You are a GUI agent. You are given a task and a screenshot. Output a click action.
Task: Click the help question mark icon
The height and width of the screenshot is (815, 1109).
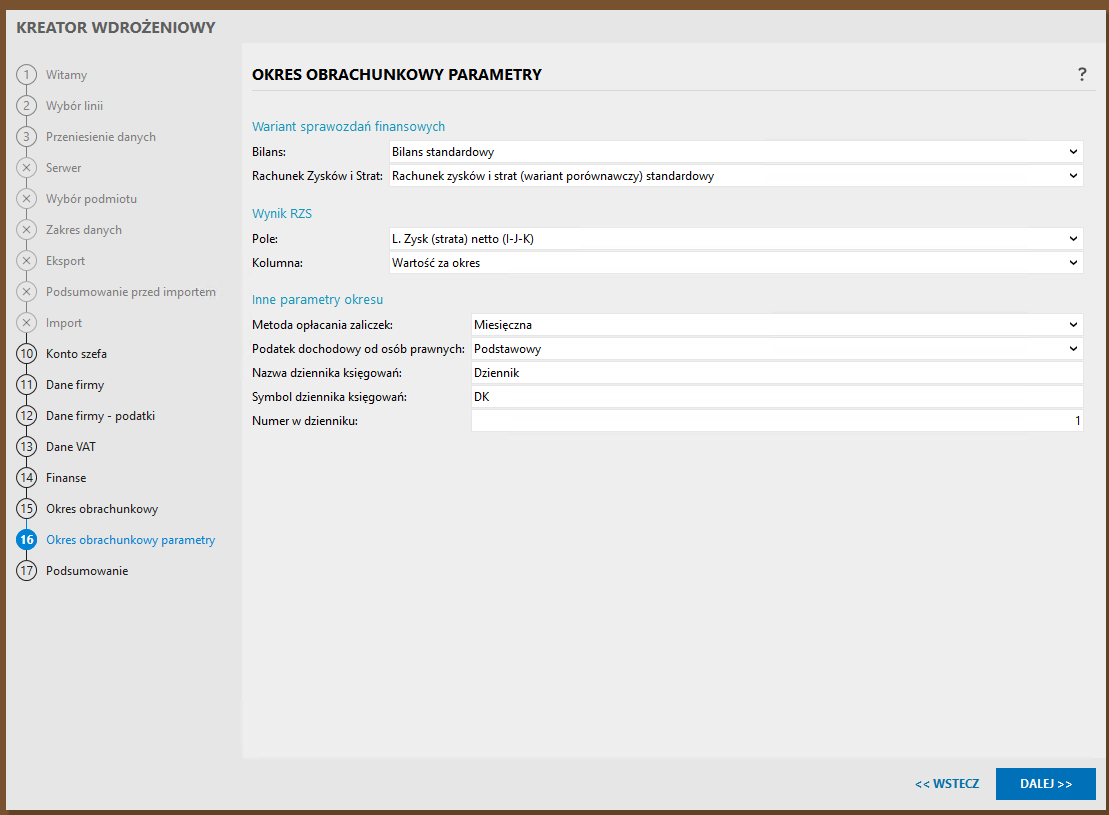(x=1082, y=75)
